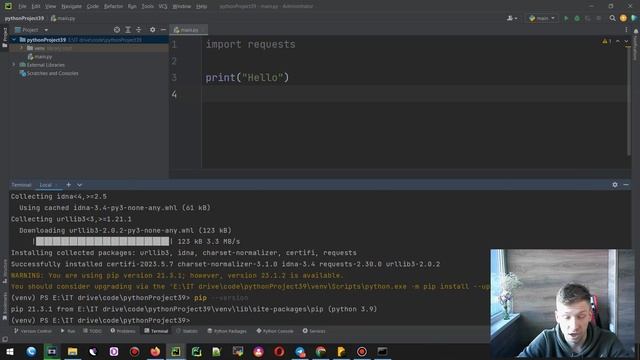Hide the Terminal tool window
This screenshot has height=360, width=640.
626,185
